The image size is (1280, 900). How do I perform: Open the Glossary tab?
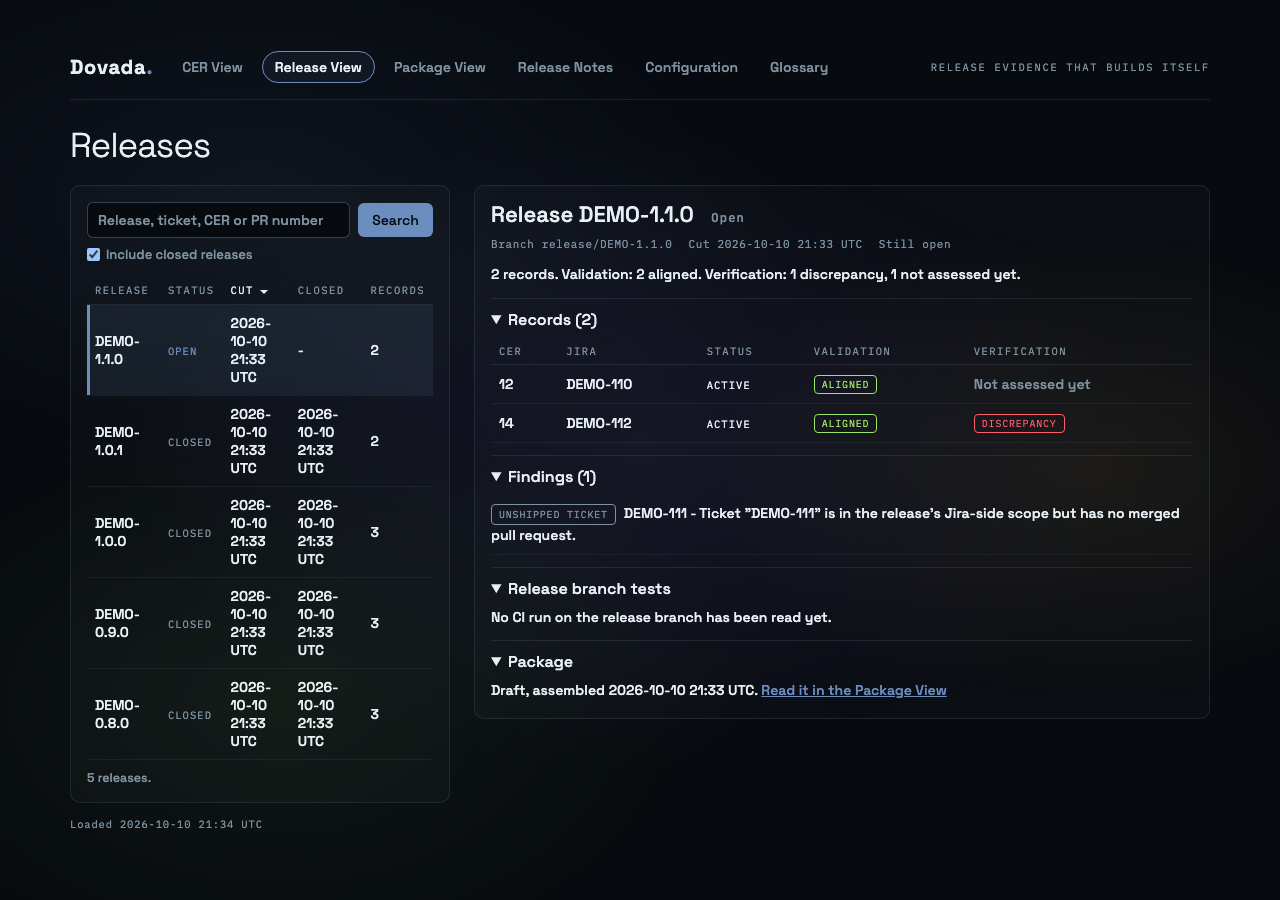click(x=799, y=67)
